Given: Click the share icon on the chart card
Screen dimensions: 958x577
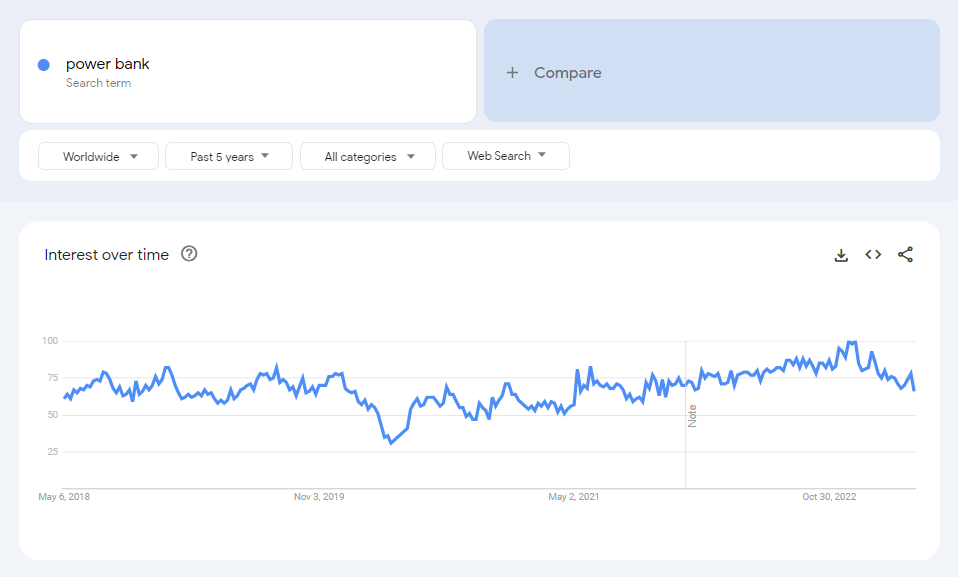Looking at the screenshot, I should (905, 255).
